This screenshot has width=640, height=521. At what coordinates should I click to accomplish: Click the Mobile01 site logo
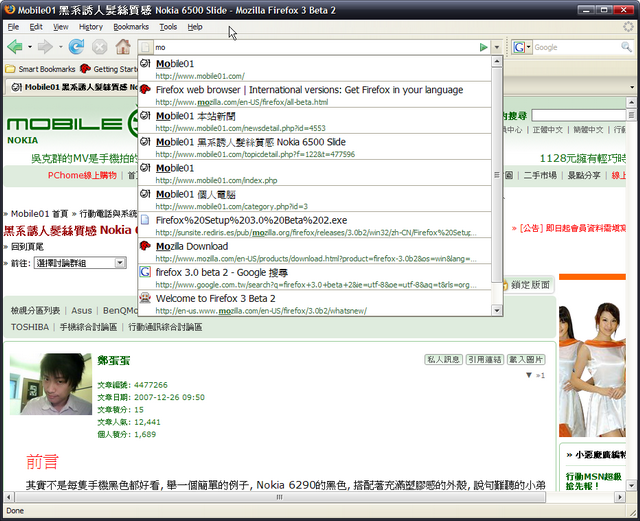[x=72, y=123]
